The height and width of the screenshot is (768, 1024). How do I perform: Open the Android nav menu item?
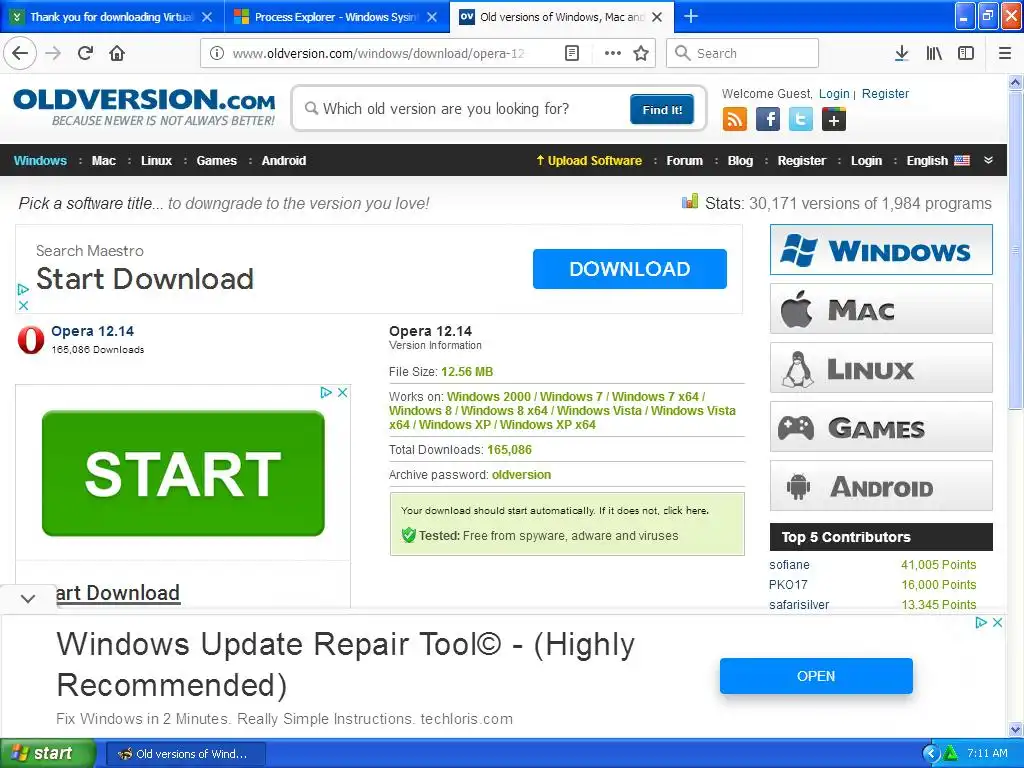(283, 161)
